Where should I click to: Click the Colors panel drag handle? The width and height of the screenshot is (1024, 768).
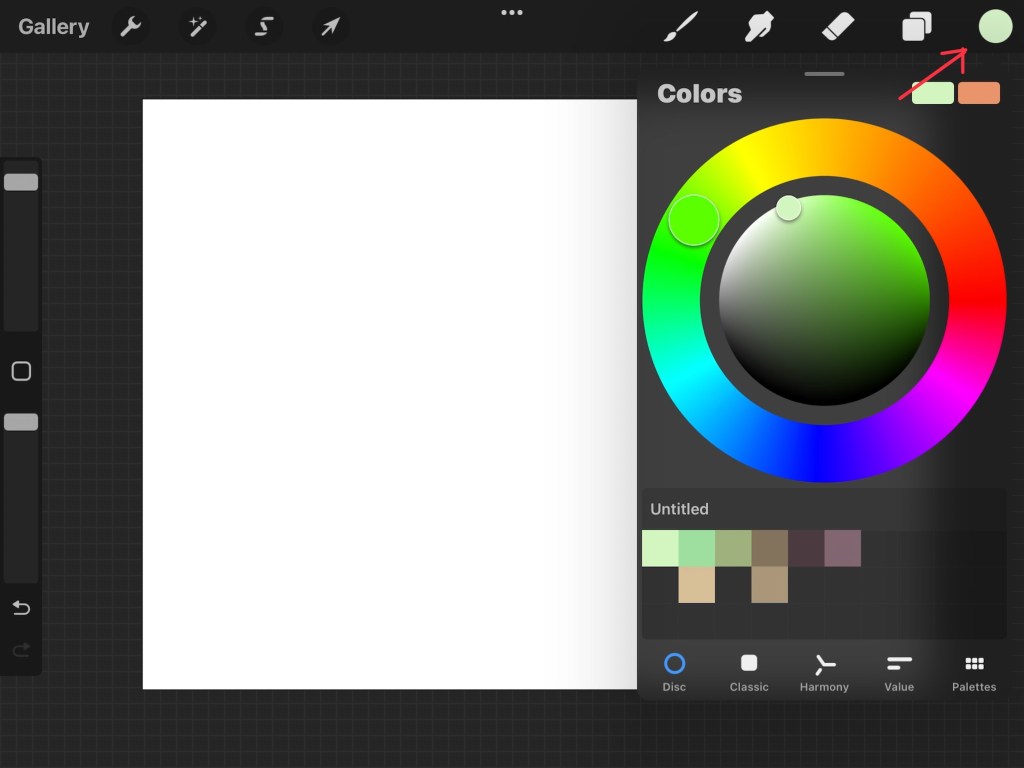point(824,74)
